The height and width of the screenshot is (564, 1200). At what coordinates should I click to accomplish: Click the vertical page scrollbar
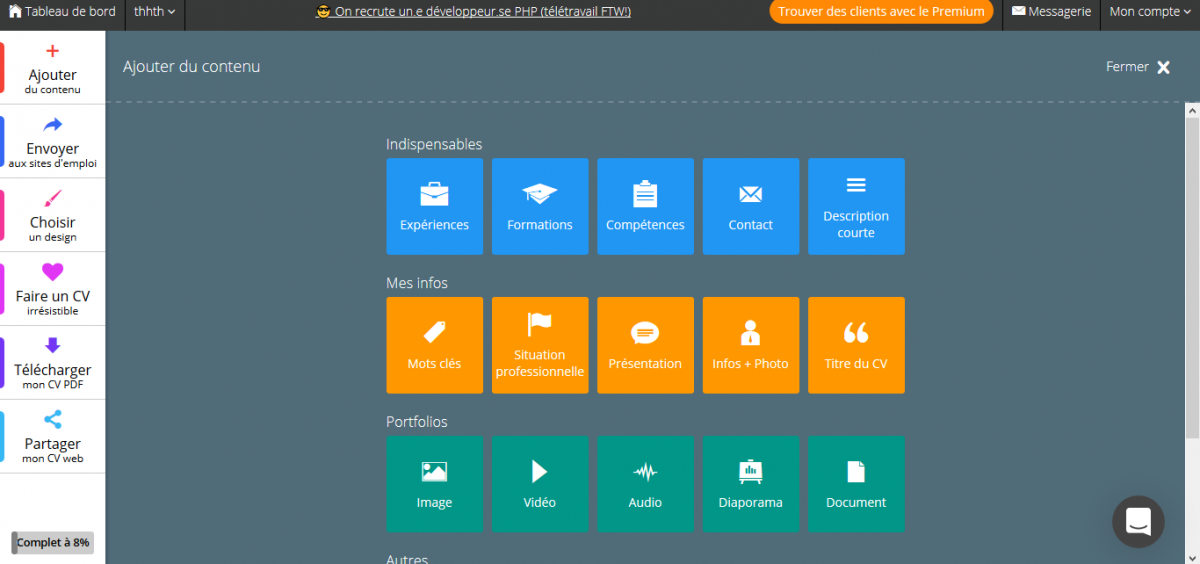[x=1192, y=270]
